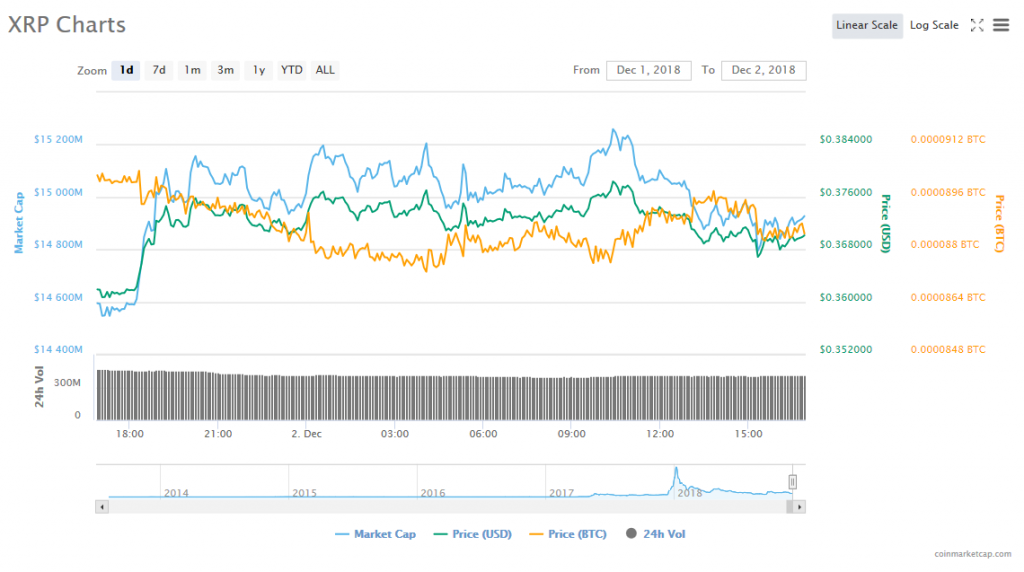Image resolution: width=1024 pixels, height=572 pixels.
Task: Click the navigator scrollbar right arrow
Action: point(800,507)
